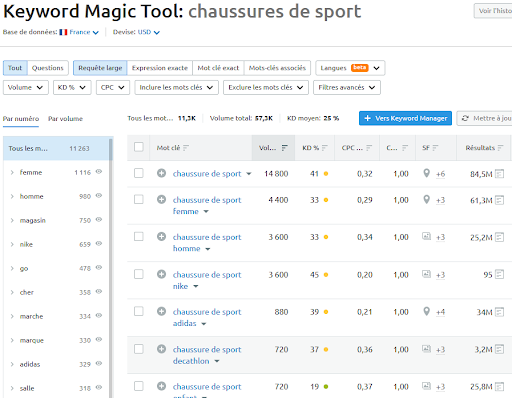The height and width of the screenshot is (398, 512).
Task: View SERP icon for 61,3M results row
Action: pos(499,200)
